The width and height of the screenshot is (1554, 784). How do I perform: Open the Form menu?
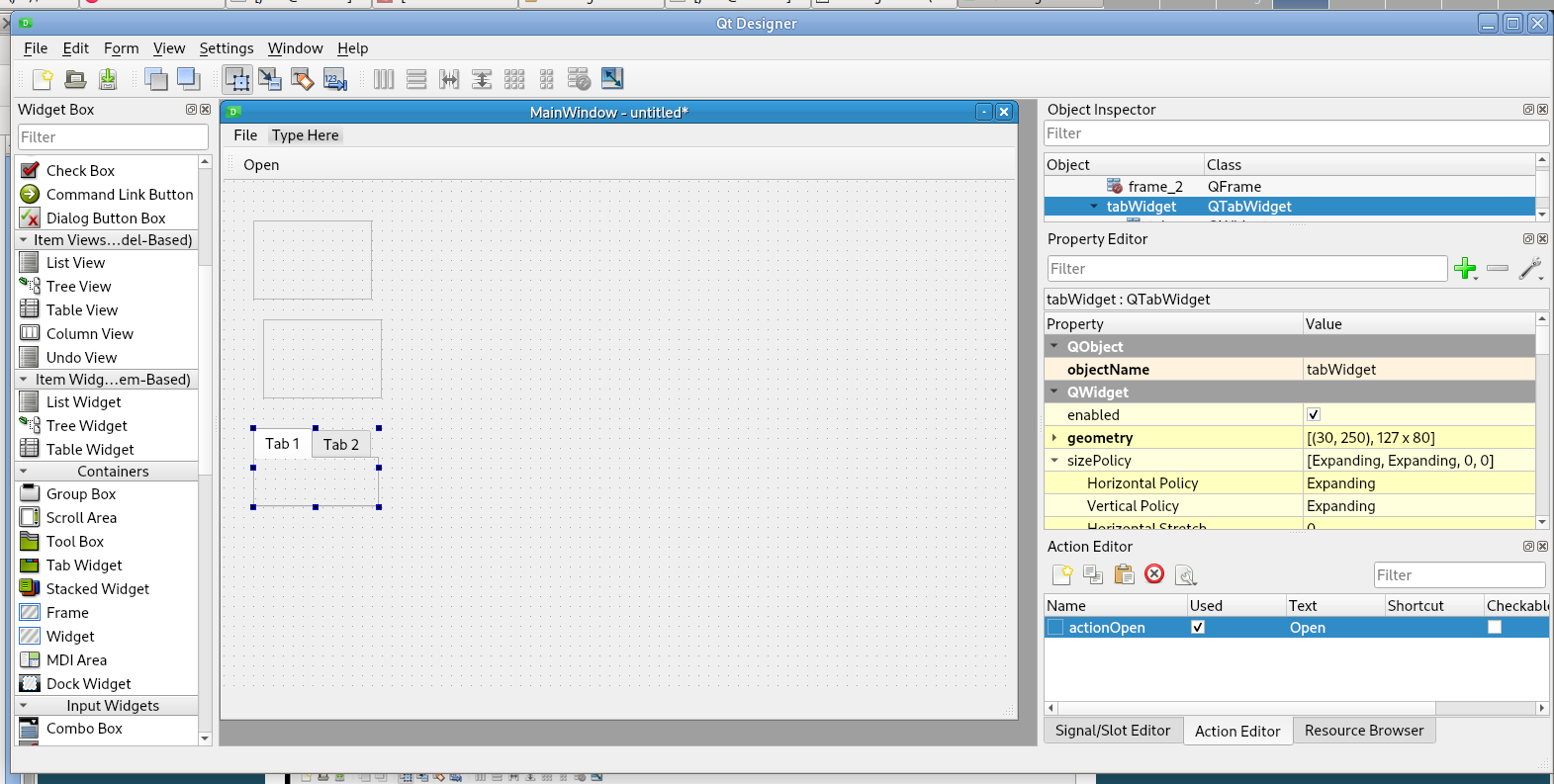click(121, 48)
